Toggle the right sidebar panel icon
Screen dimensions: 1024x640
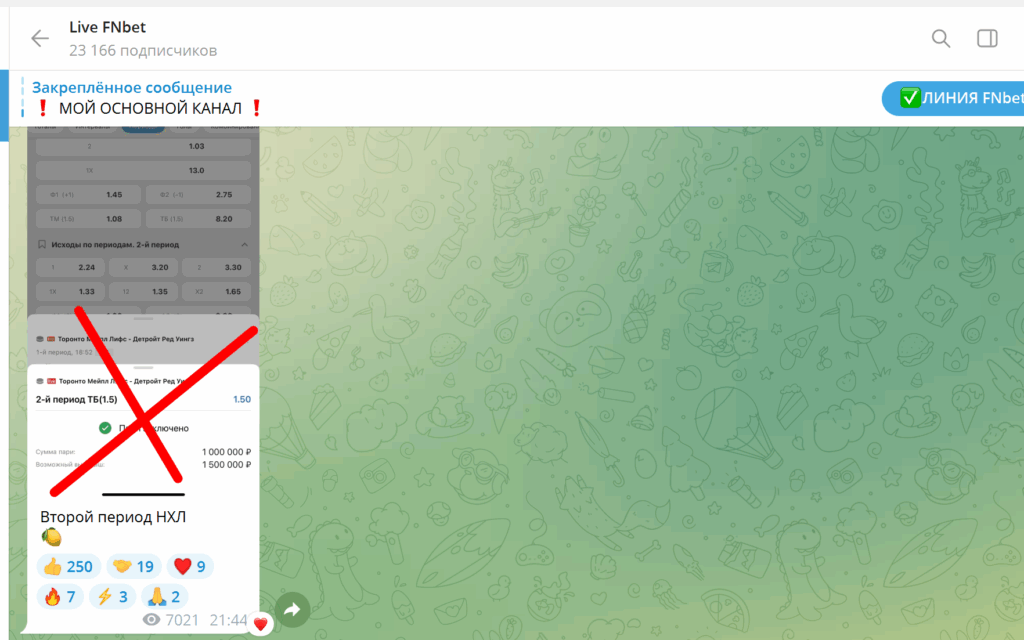(x=987, y=39)
